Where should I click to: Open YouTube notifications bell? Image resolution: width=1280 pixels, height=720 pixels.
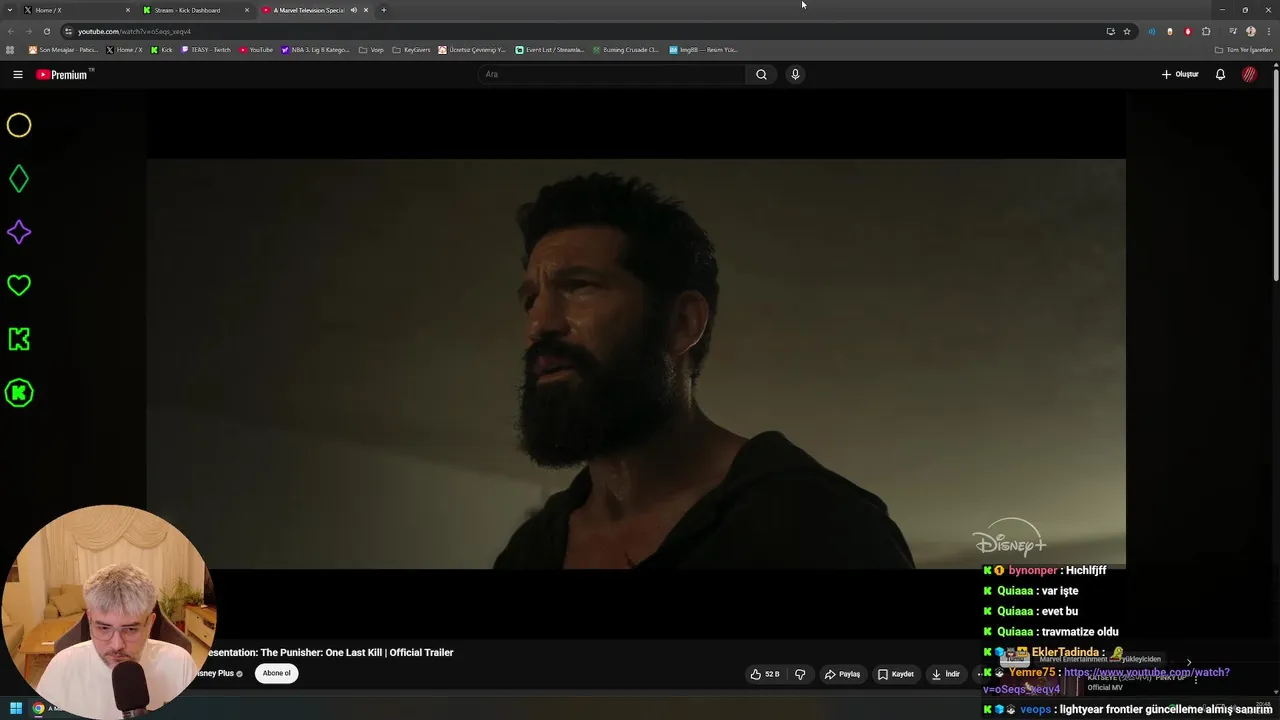click(1220, 74)
